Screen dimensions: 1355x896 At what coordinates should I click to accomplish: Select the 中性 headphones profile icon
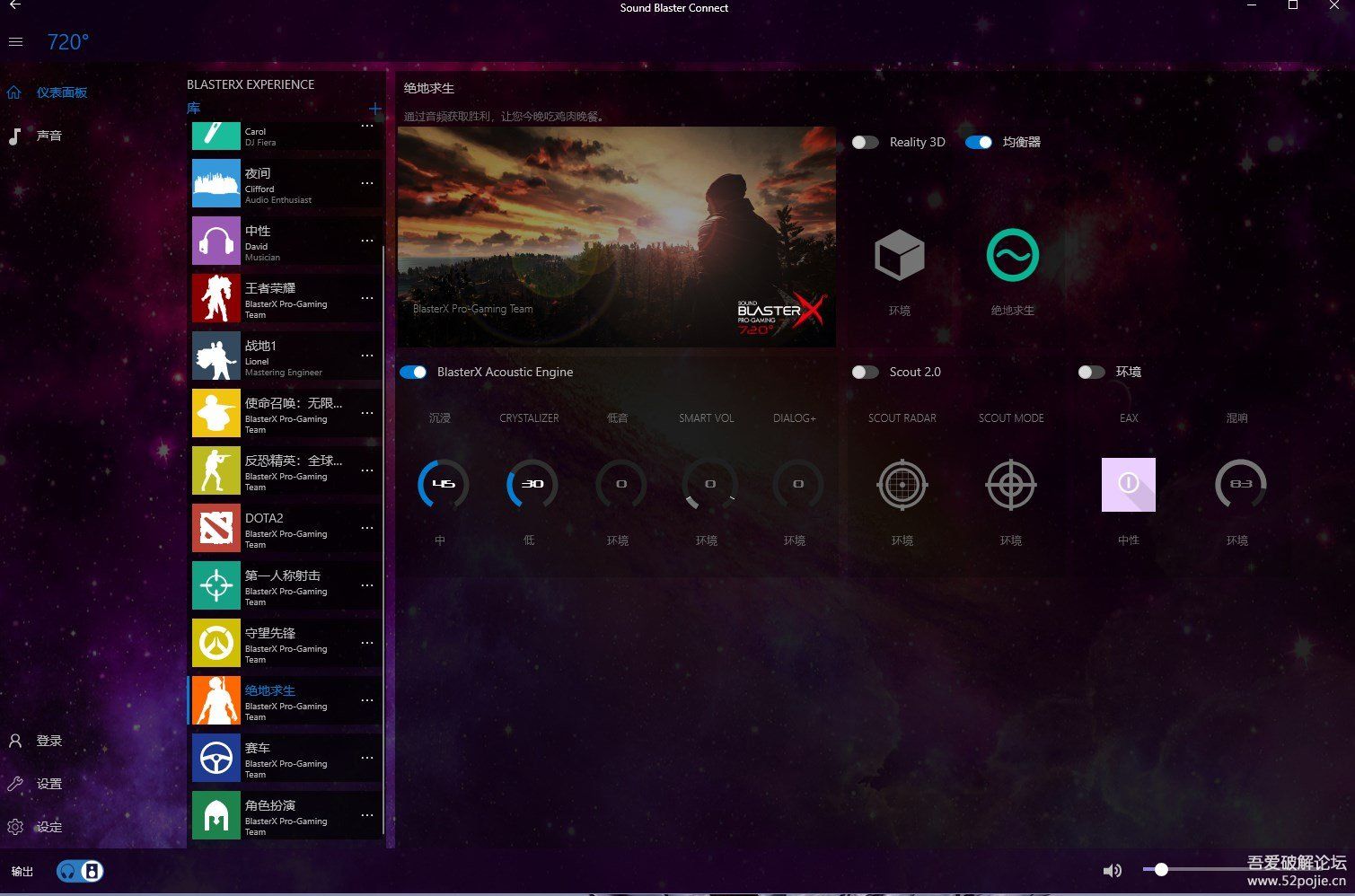216,241
